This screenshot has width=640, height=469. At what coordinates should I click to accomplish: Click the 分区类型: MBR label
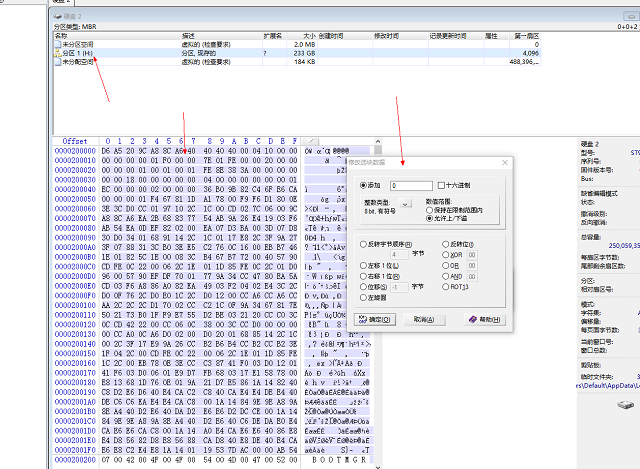[75, 27]
